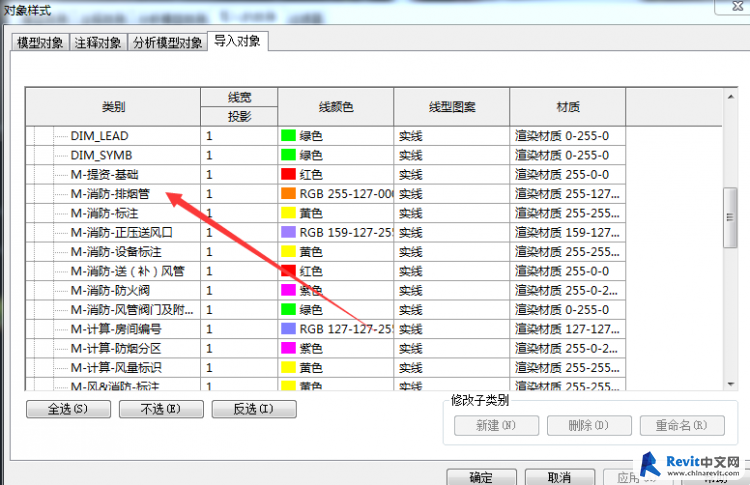This screenshot has height=485, width=750.
Task: Open 线型图案 cell for M-计算-风量标识
Action: click(x=452, y=367)
